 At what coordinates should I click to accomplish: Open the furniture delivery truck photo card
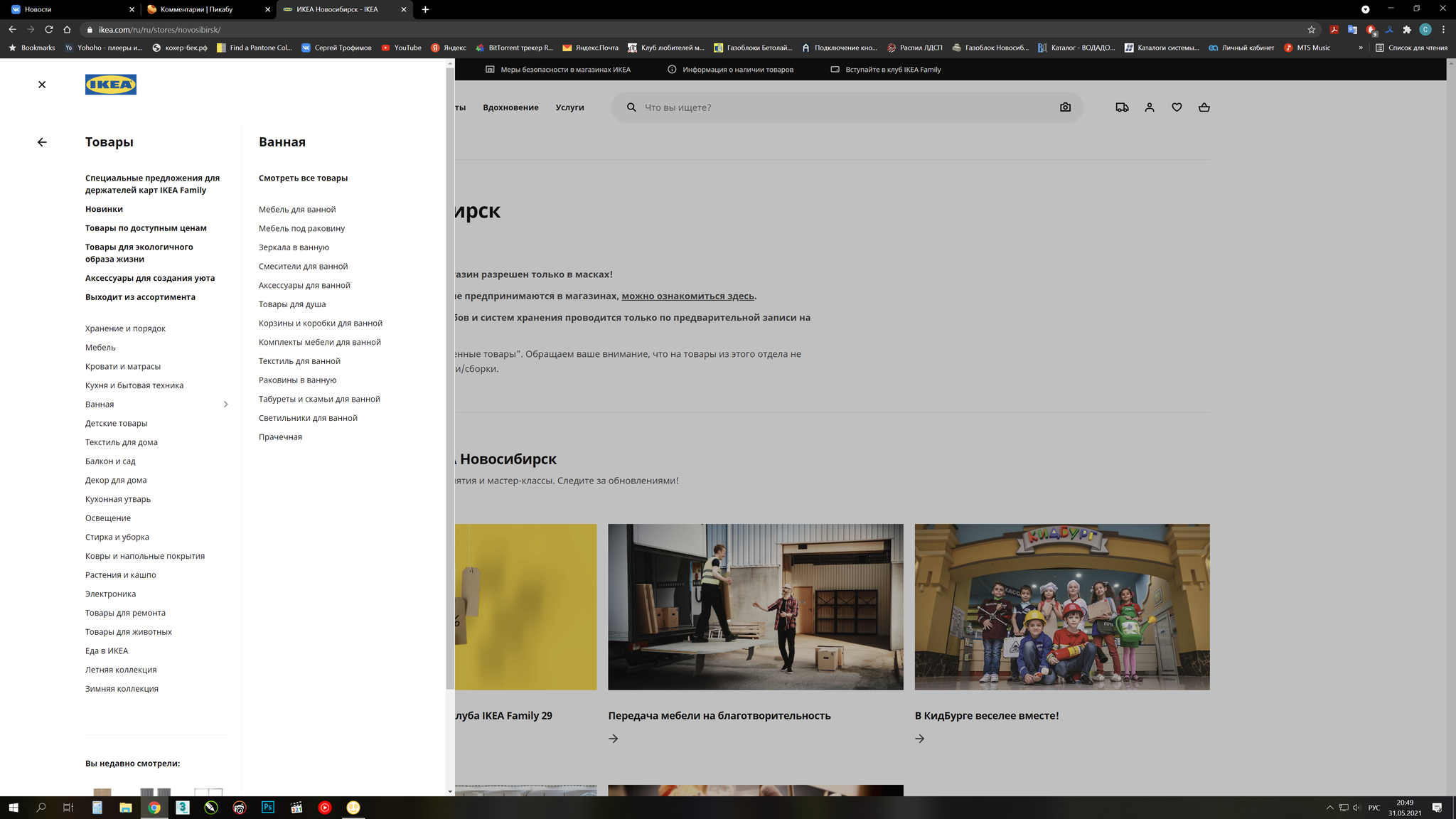click(x=756, y=607)
